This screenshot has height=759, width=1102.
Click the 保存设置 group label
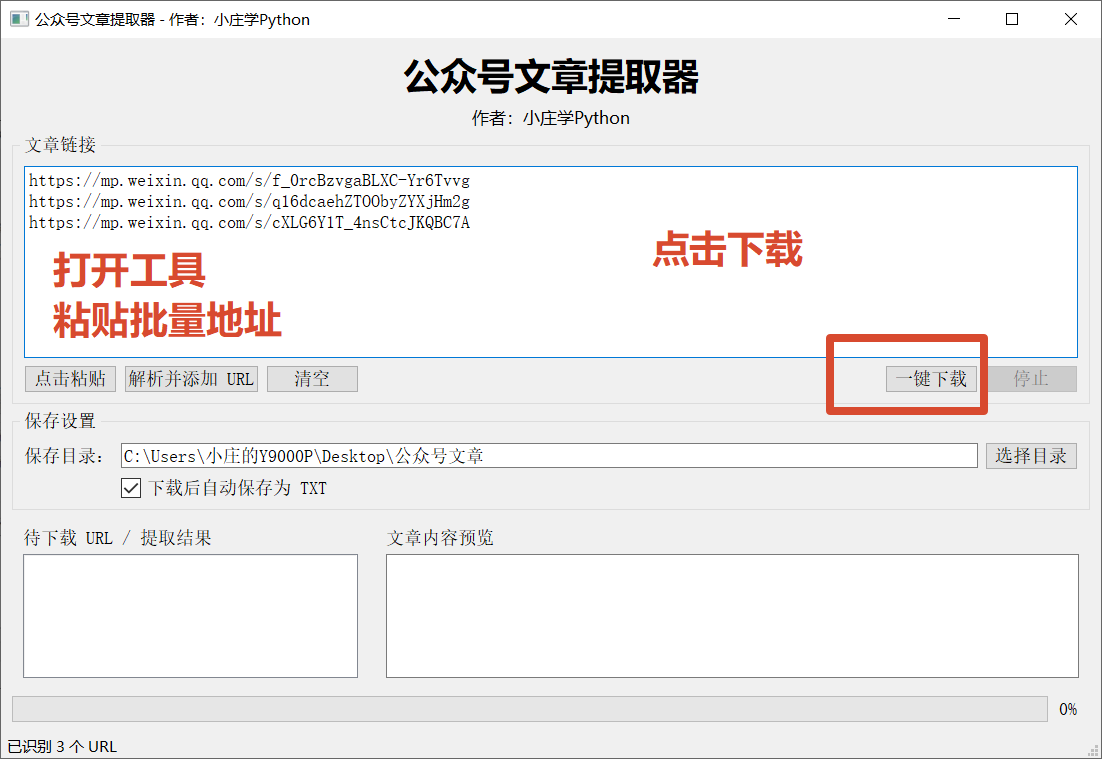point(60,421)
